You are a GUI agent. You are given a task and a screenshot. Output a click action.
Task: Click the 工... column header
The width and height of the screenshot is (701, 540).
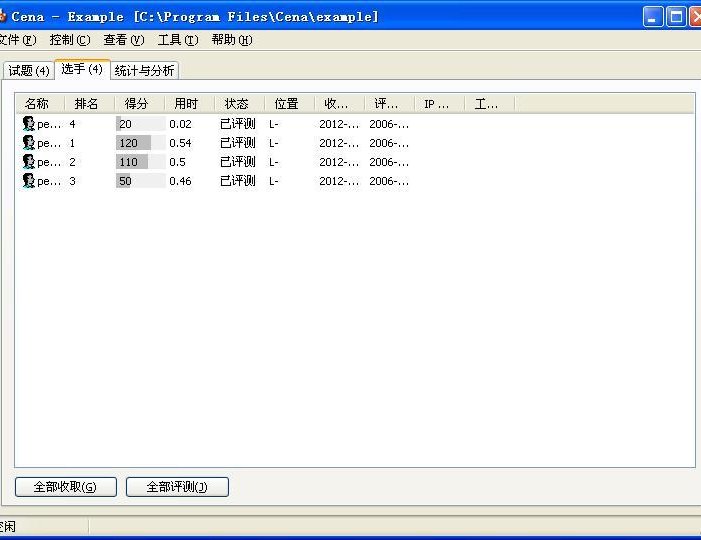tap(490, 104)
